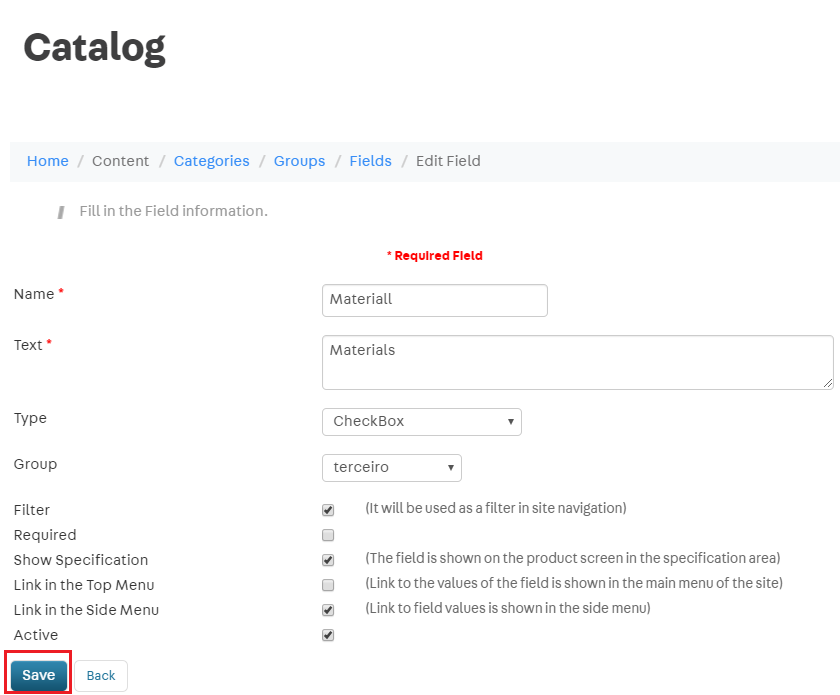Enable Link in the Top Menu
The image size is (840, 695).
[x=327, y=584]
